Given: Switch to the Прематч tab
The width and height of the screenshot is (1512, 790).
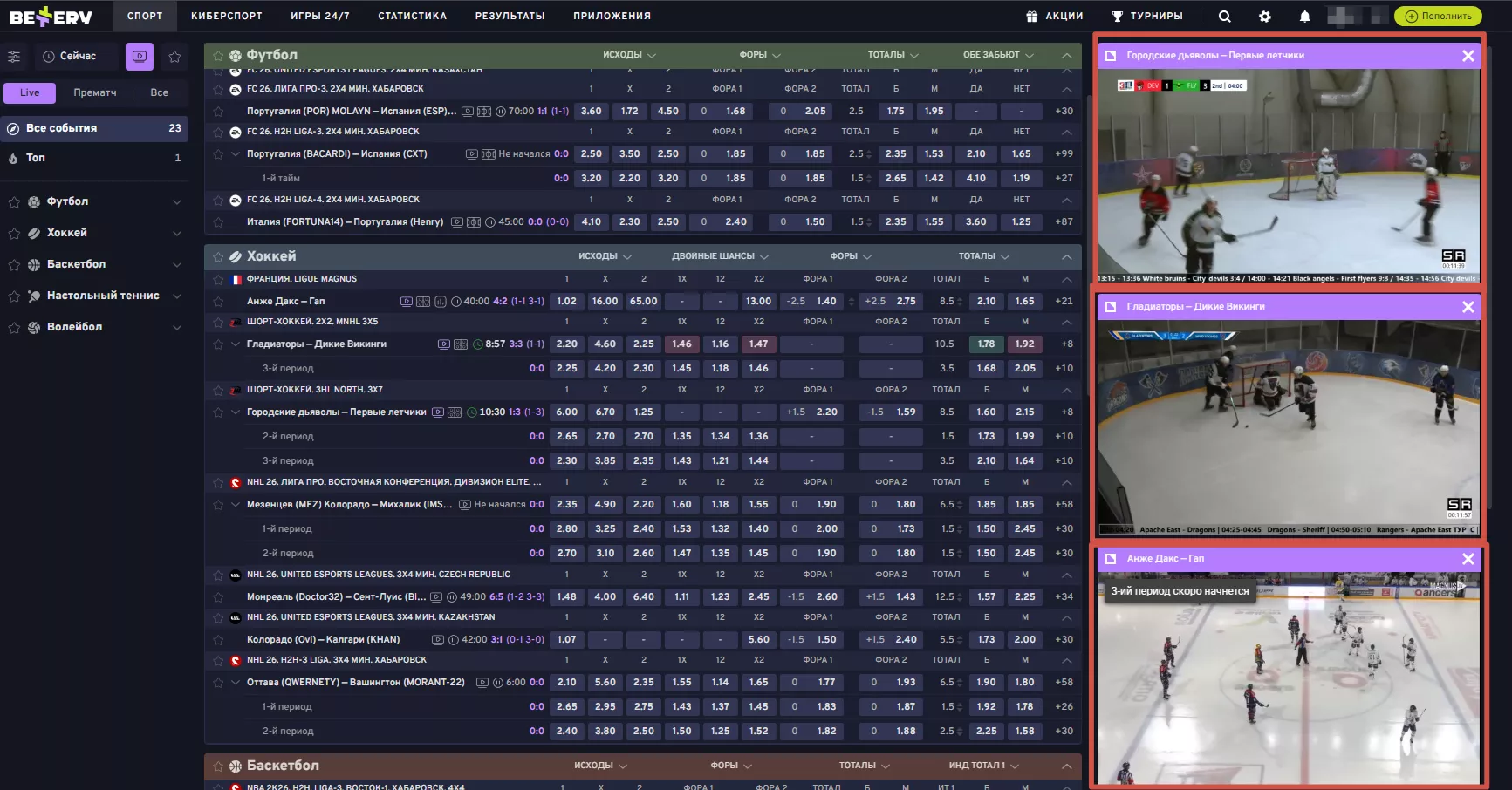Looking at the screenshot, I should click(x=94, y=92).
